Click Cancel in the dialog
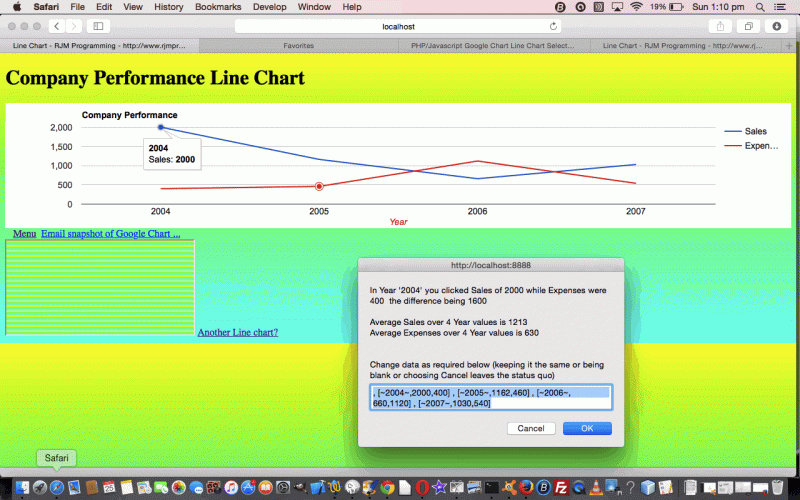800x500 pixels. tap(531, 429)
